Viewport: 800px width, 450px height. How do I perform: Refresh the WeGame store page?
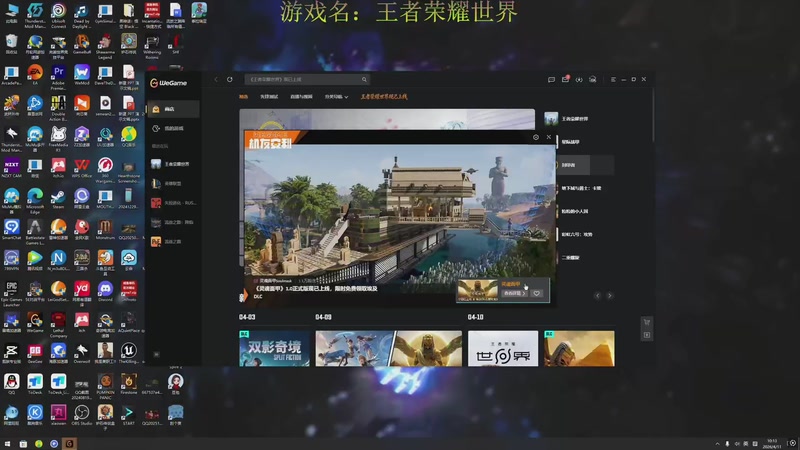230,80
